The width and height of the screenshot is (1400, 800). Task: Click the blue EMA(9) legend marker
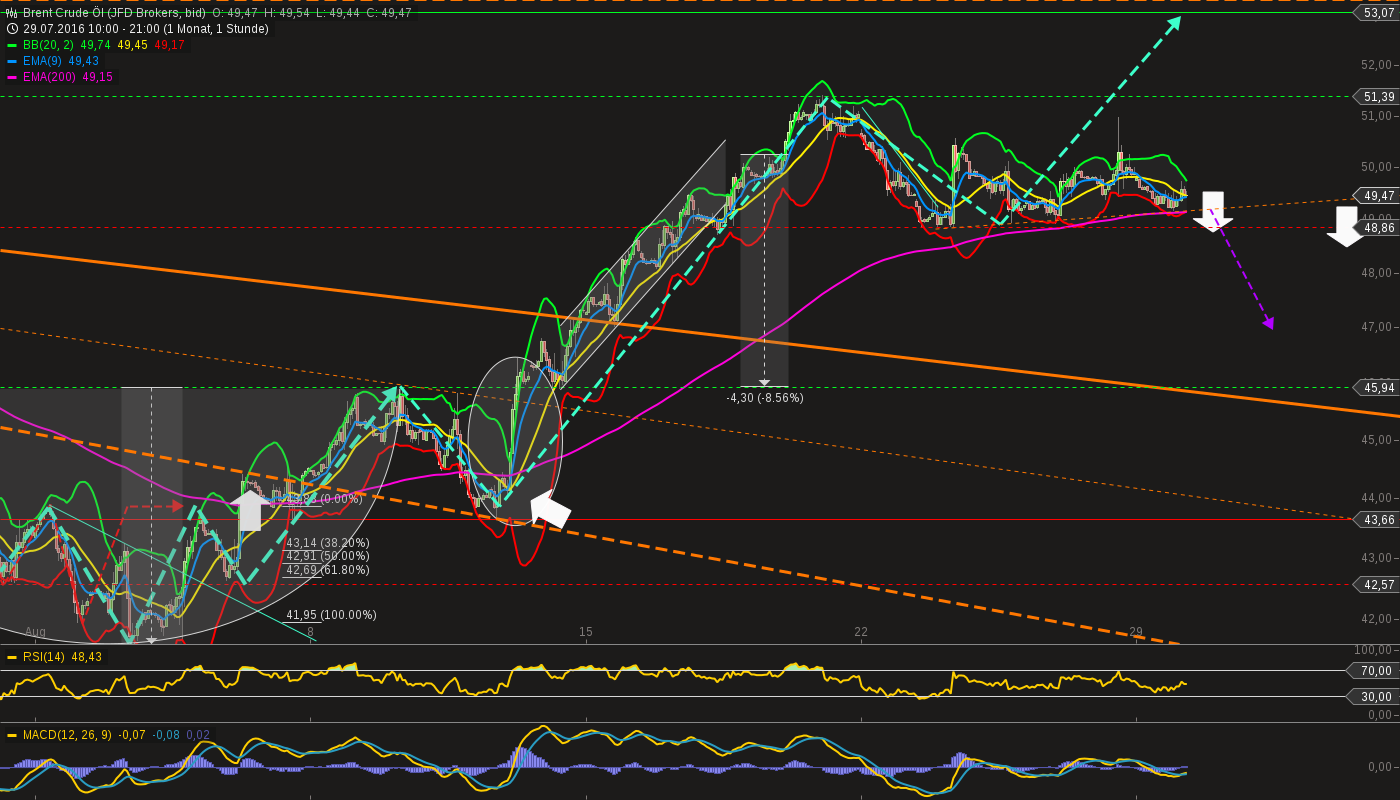12,61
